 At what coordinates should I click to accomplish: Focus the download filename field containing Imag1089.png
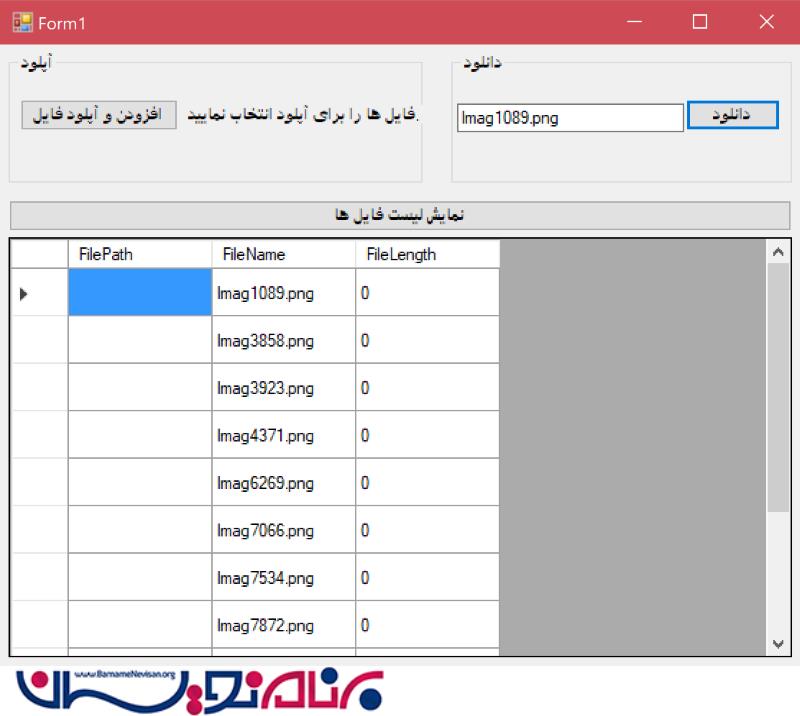tap(570, 118)
